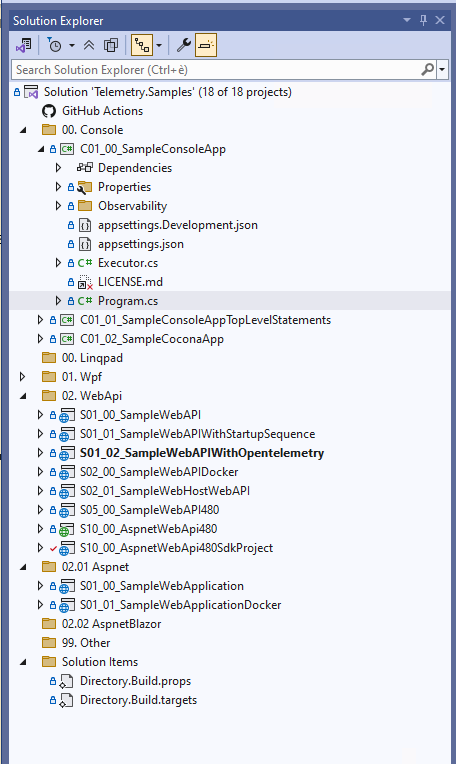456x764 pixels.
Task: Click the Show All Files toolbar icon
Action: 111,45
